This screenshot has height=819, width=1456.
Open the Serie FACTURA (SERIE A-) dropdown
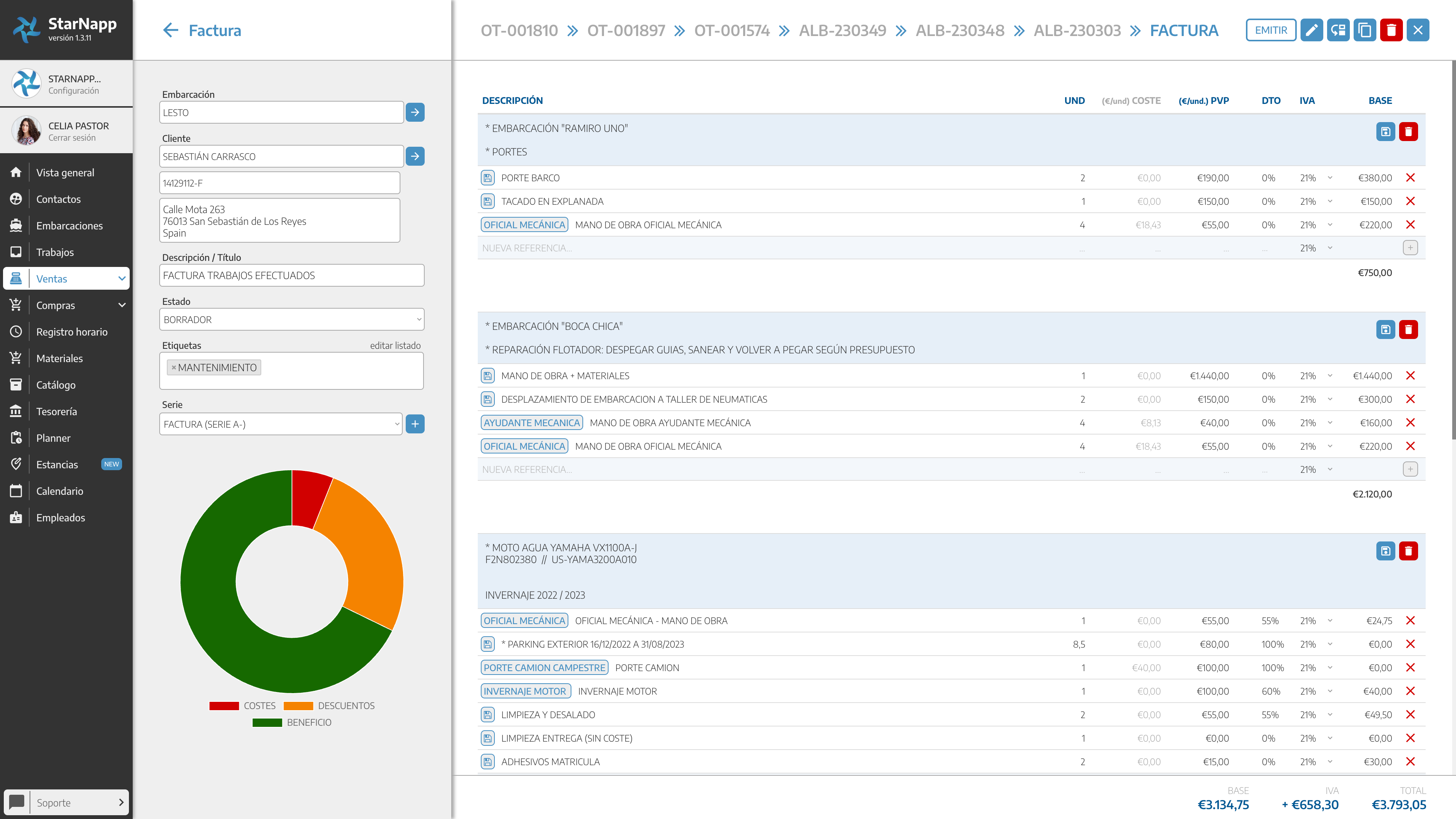tap(281, 425)
